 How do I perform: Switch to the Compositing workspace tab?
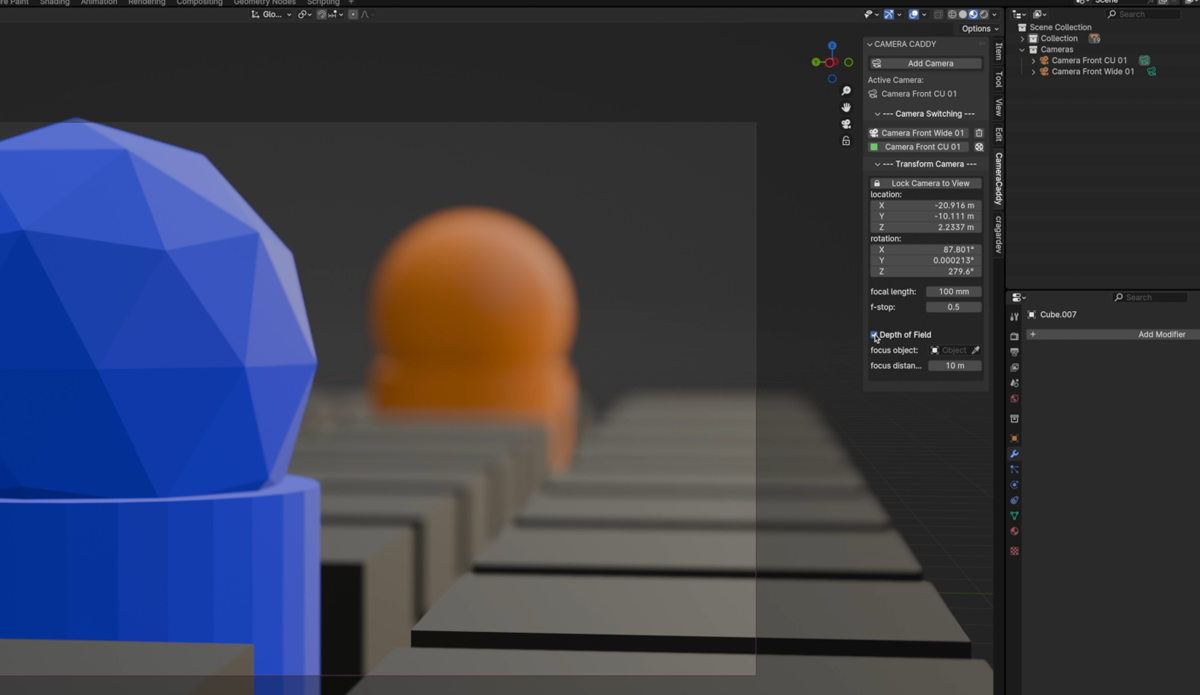(199, 3)
